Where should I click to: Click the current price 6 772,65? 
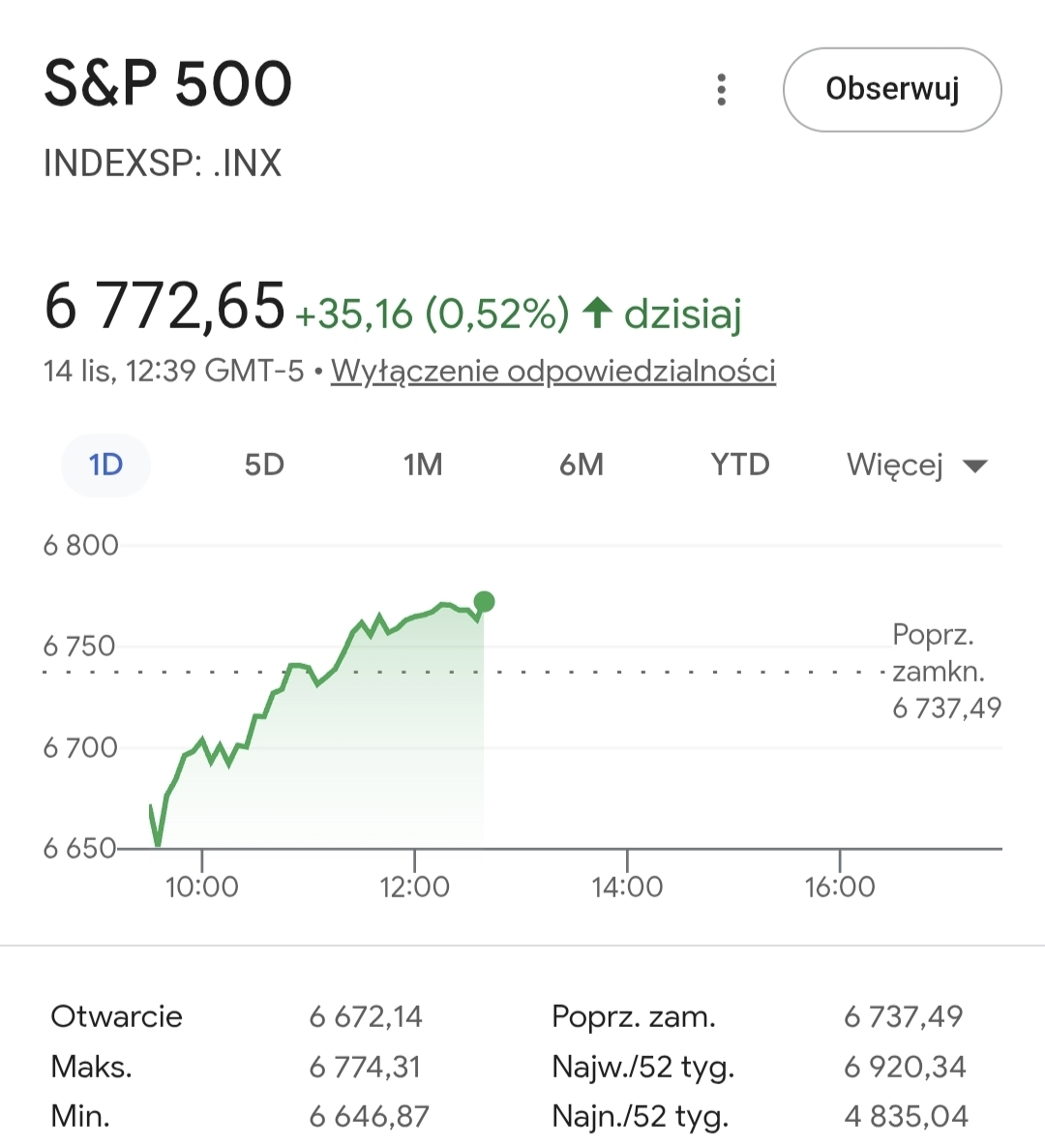(x=164, y=306)
